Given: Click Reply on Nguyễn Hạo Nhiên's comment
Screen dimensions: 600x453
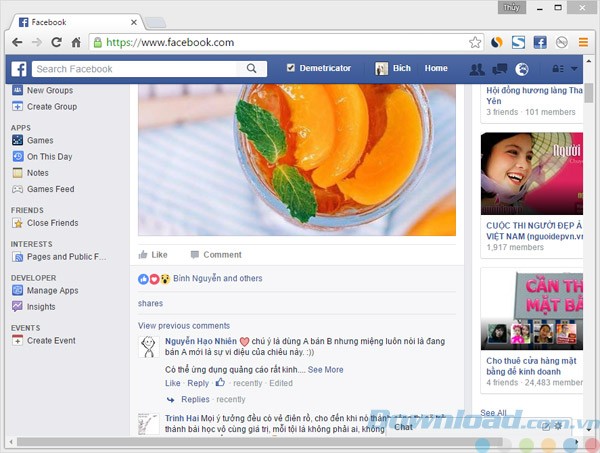Looking at the screenshot, I should [x=198, y=383].
